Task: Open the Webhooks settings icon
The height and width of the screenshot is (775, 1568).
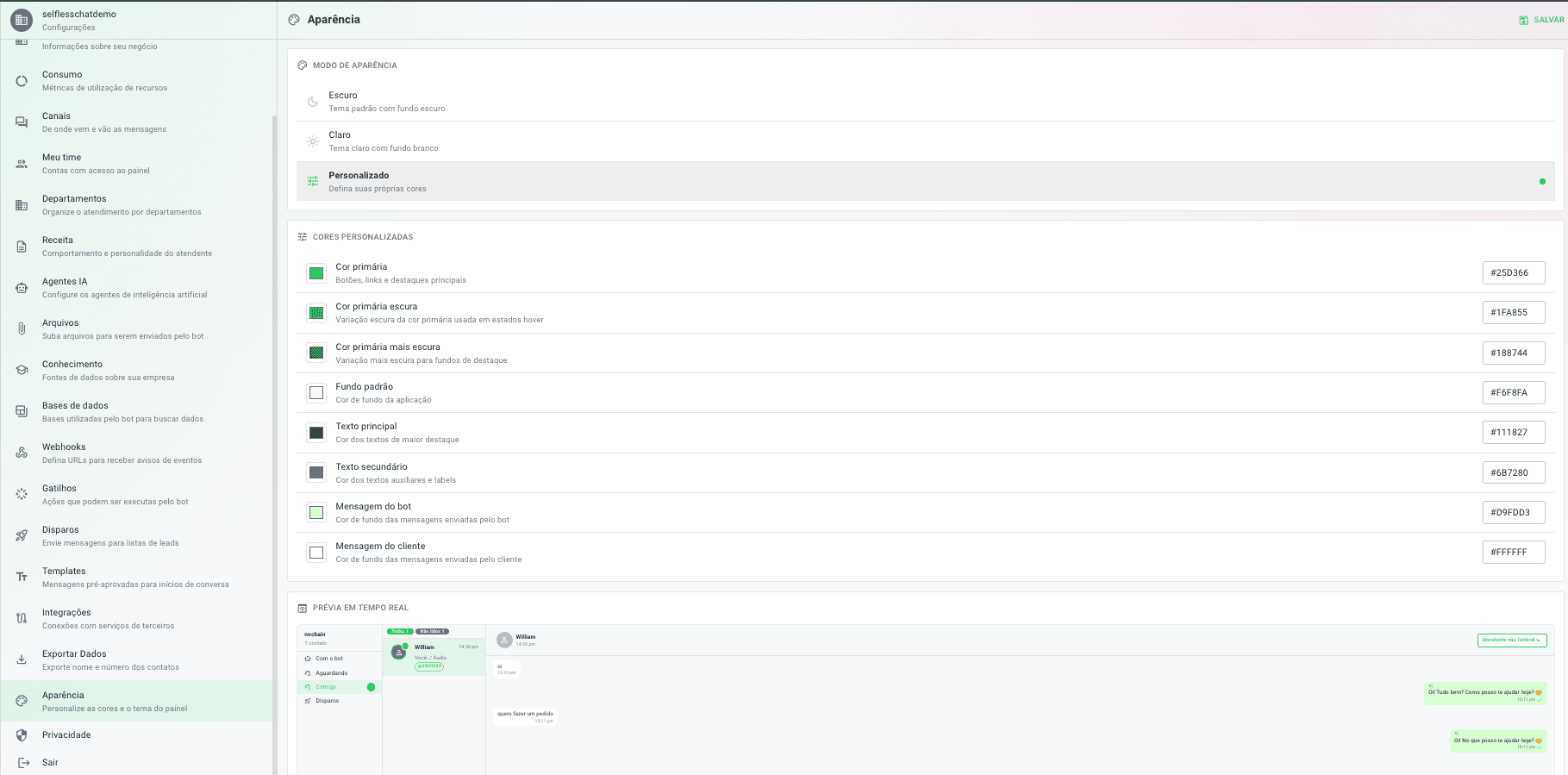Action: (22, 453)
